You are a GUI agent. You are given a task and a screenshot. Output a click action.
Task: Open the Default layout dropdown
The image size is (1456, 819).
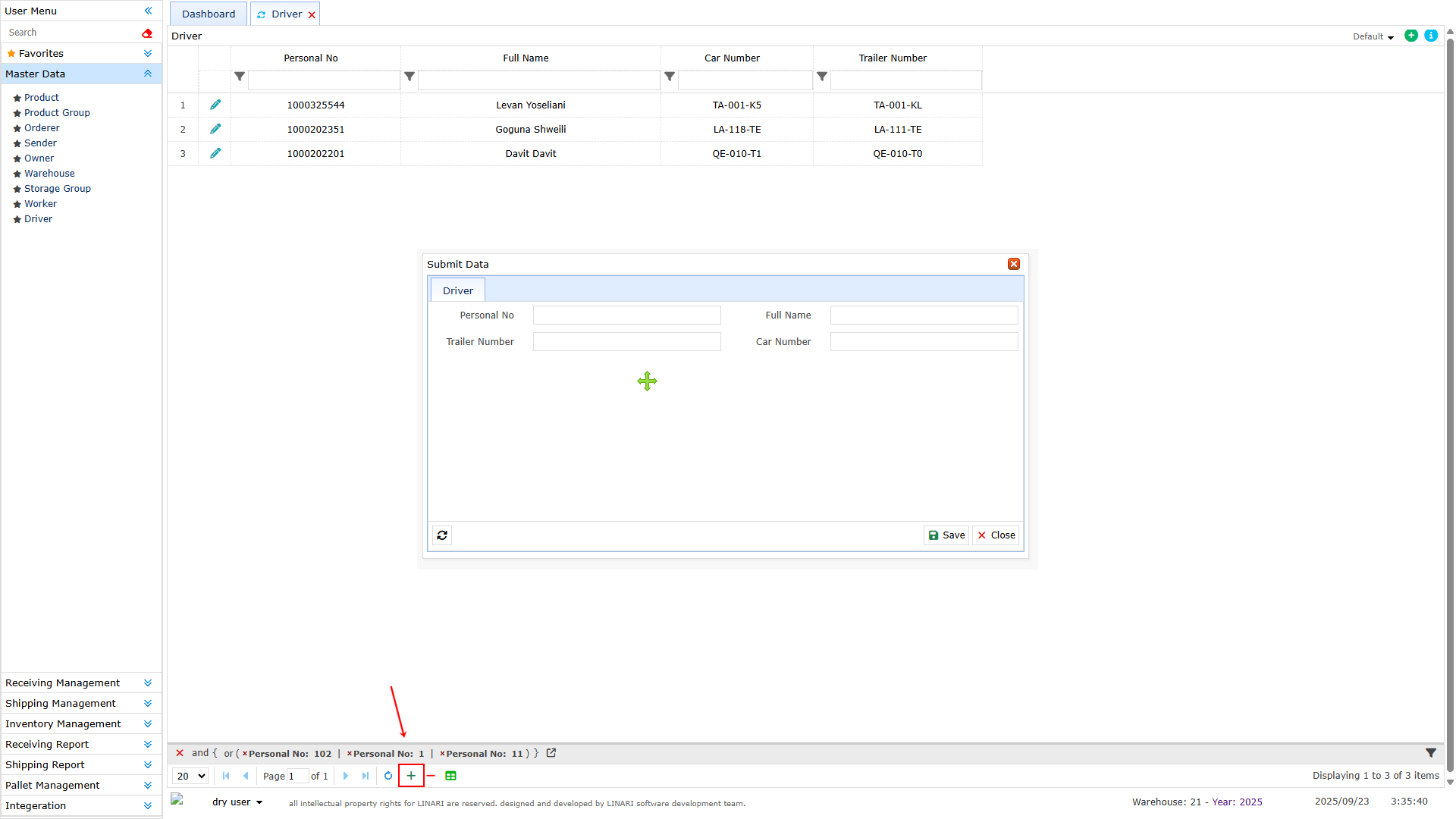(x=1373, y=36)
